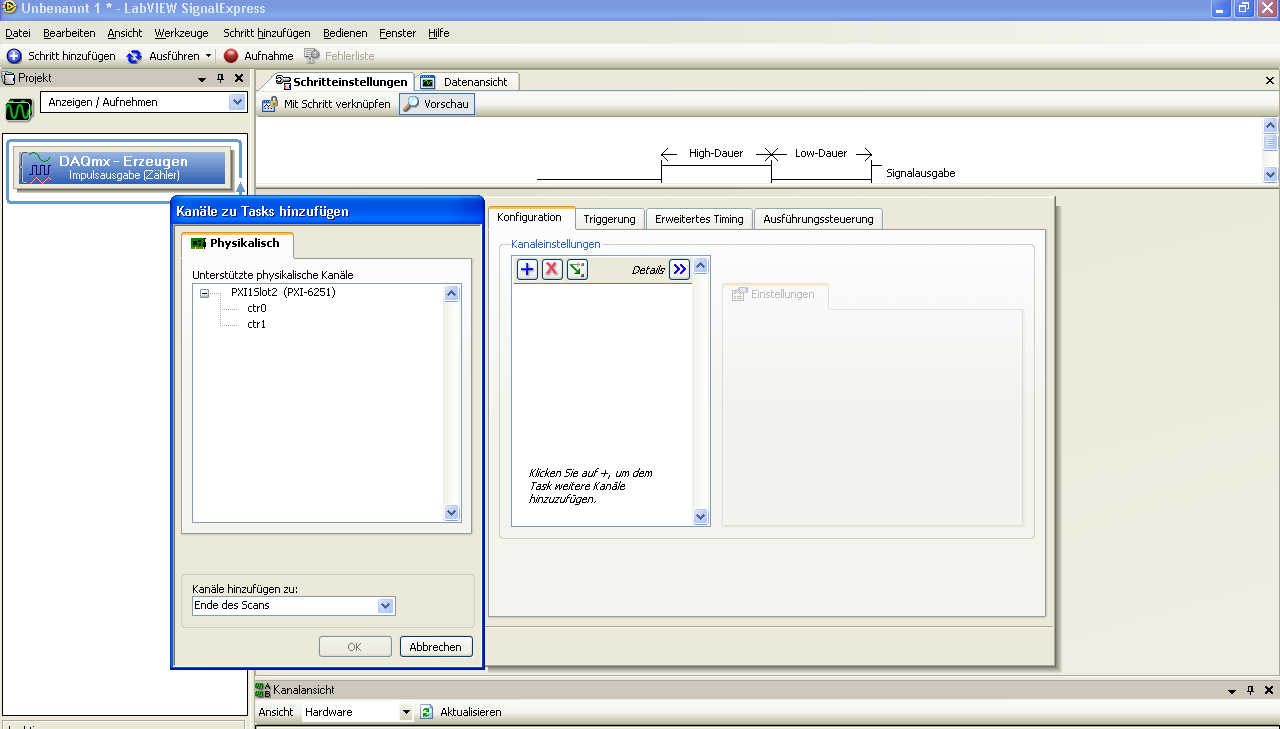Viewport: 1280px width, 729px height.
Task: Select the Physikalisch tab in the dialog
Action: coord(237,244)
